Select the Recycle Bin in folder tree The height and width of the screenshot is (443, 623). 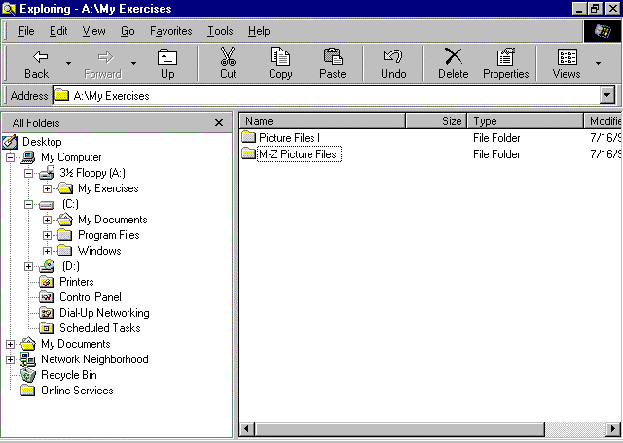click(68, 375)
